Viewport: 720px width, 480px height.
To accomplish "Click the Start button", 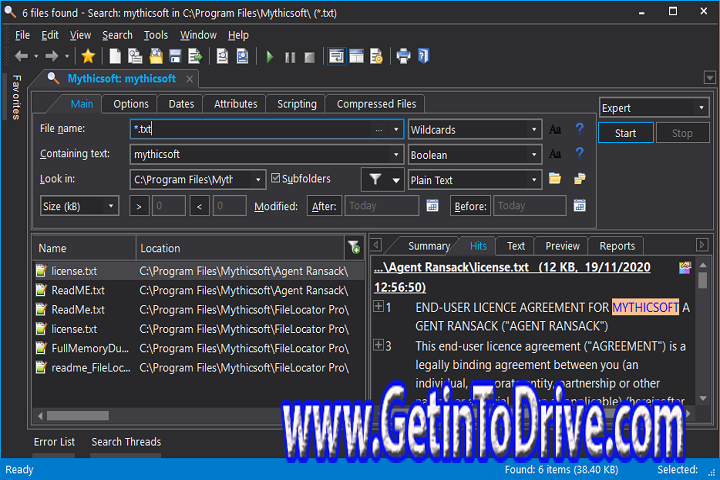I will click(x=625, y=133).
